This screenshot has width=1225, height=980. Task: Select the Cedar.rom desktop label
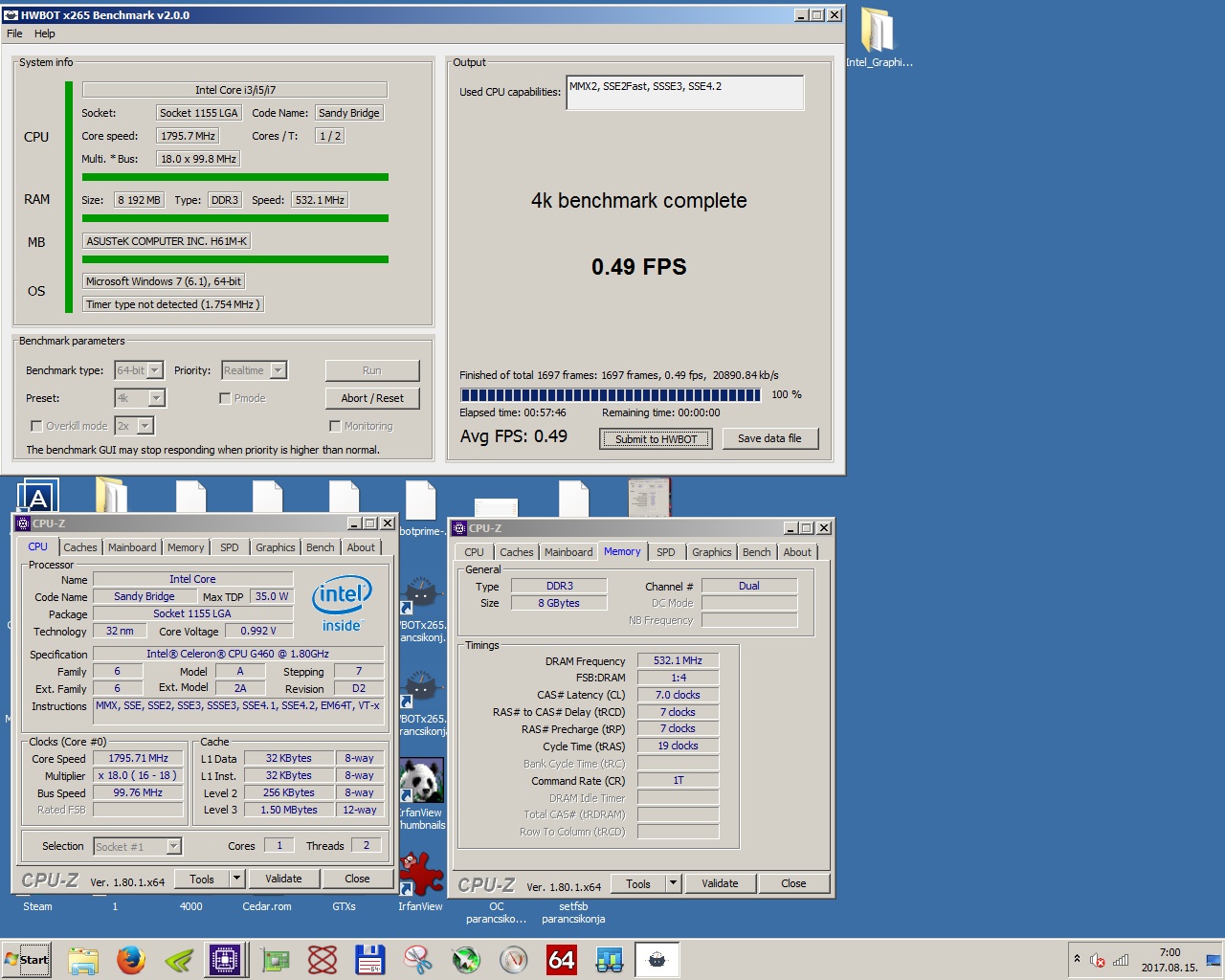(267, 906)
